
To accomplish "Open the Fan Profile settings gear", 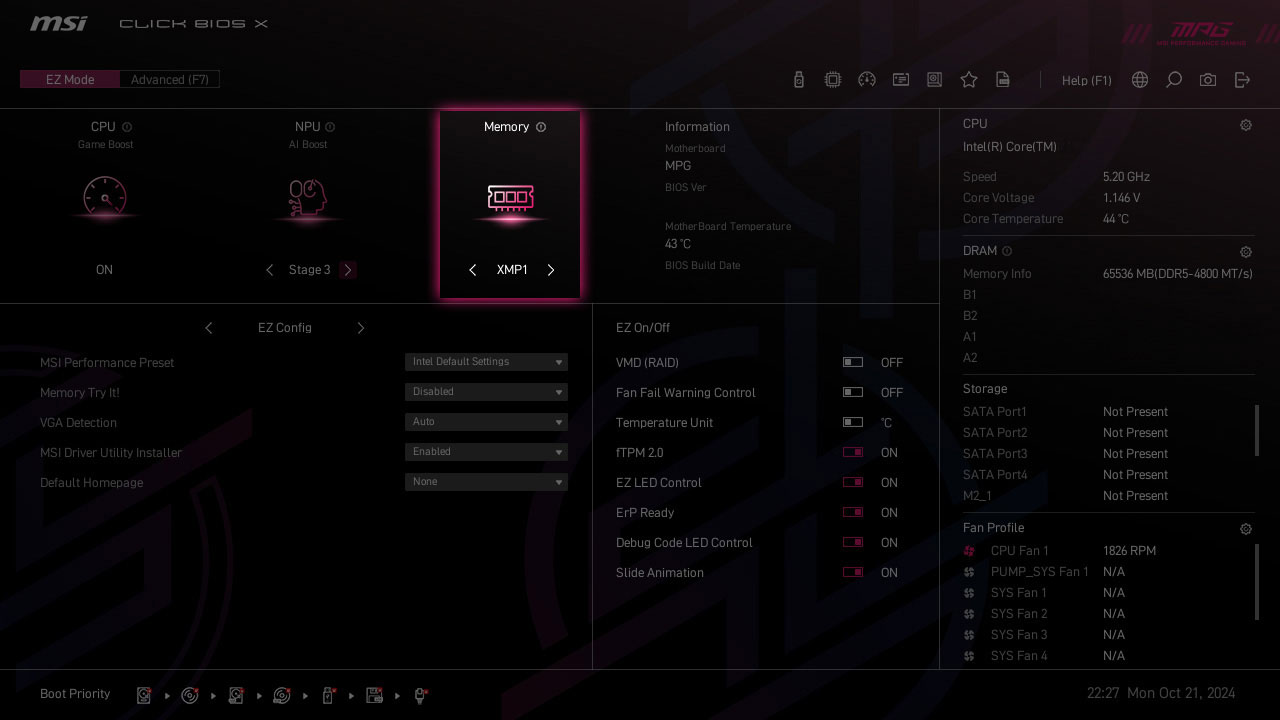I will click(x=1245, y=529).
